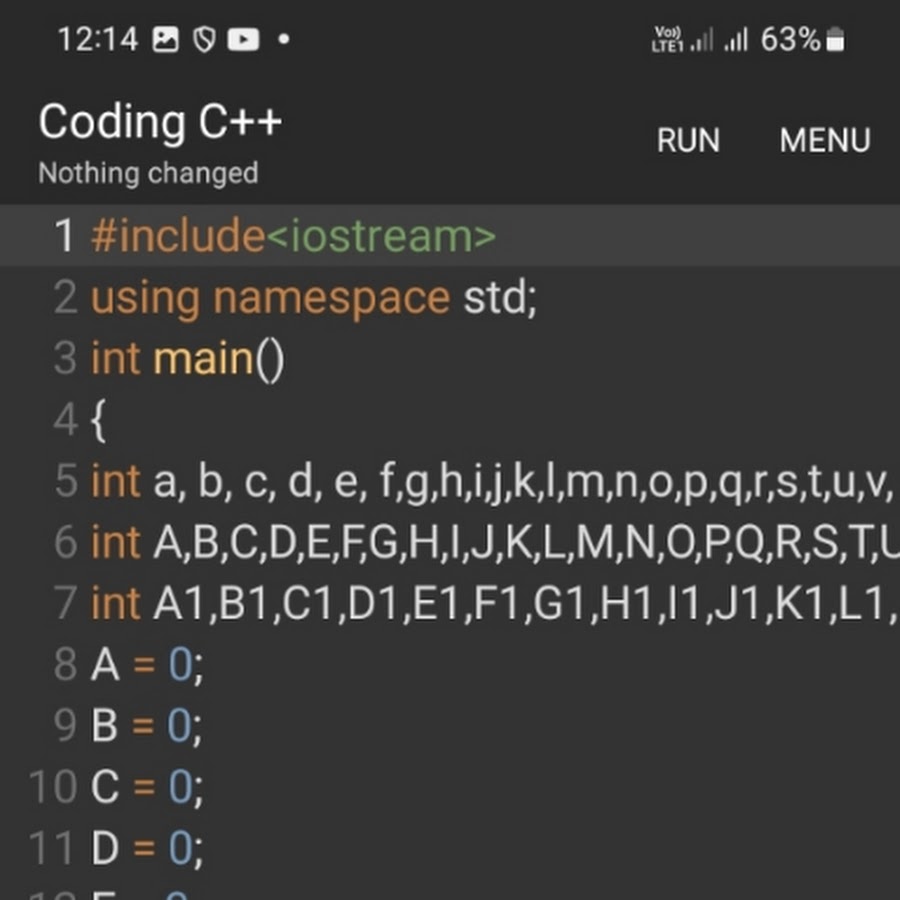The height and width of the screenshot is (900, 900).
Task: Place cursor on 'std;' in line 2
Action: pyautogui.click(x=499, y=297)
